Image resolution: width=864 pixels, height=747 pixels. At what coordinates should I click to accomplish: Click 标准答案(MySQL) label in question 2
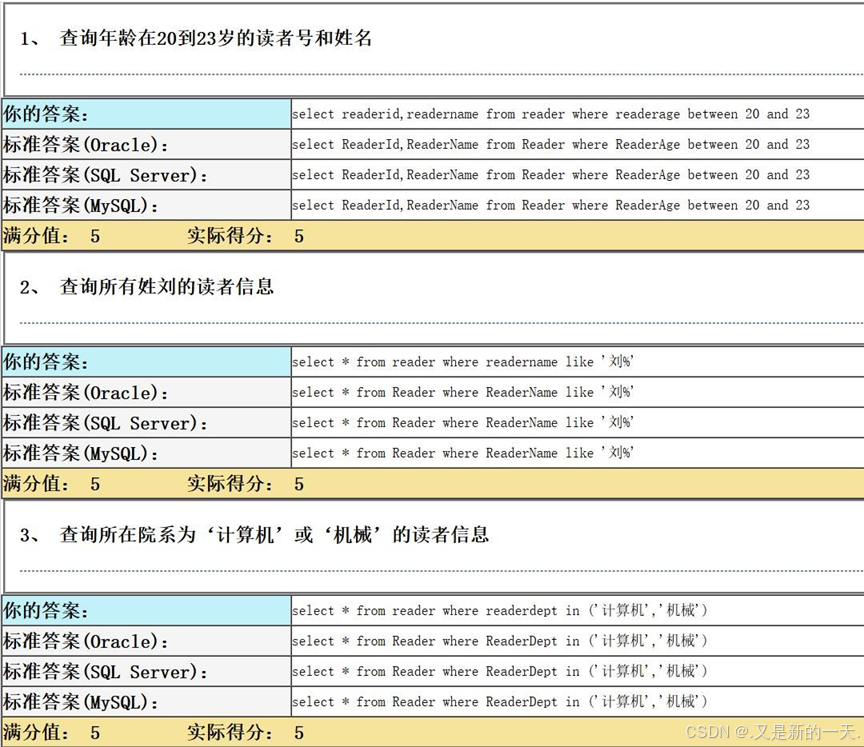pyautogui.click(x=81, y=453)
